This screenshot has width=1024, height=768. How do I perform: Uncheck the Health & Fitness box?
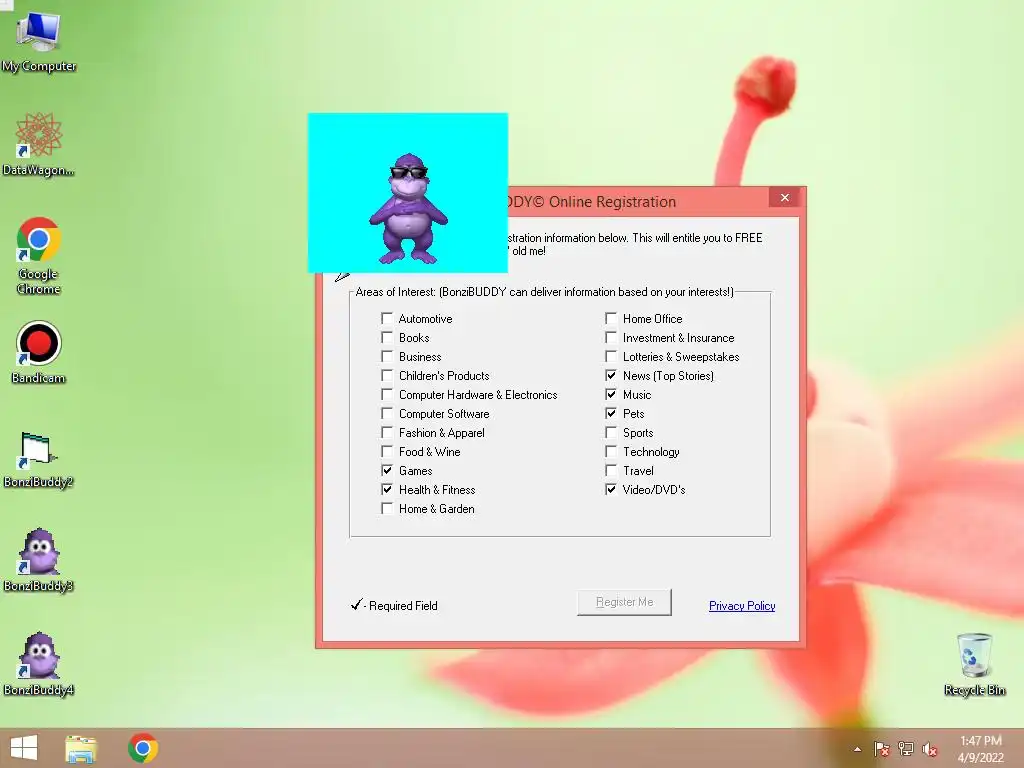click(387, 489)
